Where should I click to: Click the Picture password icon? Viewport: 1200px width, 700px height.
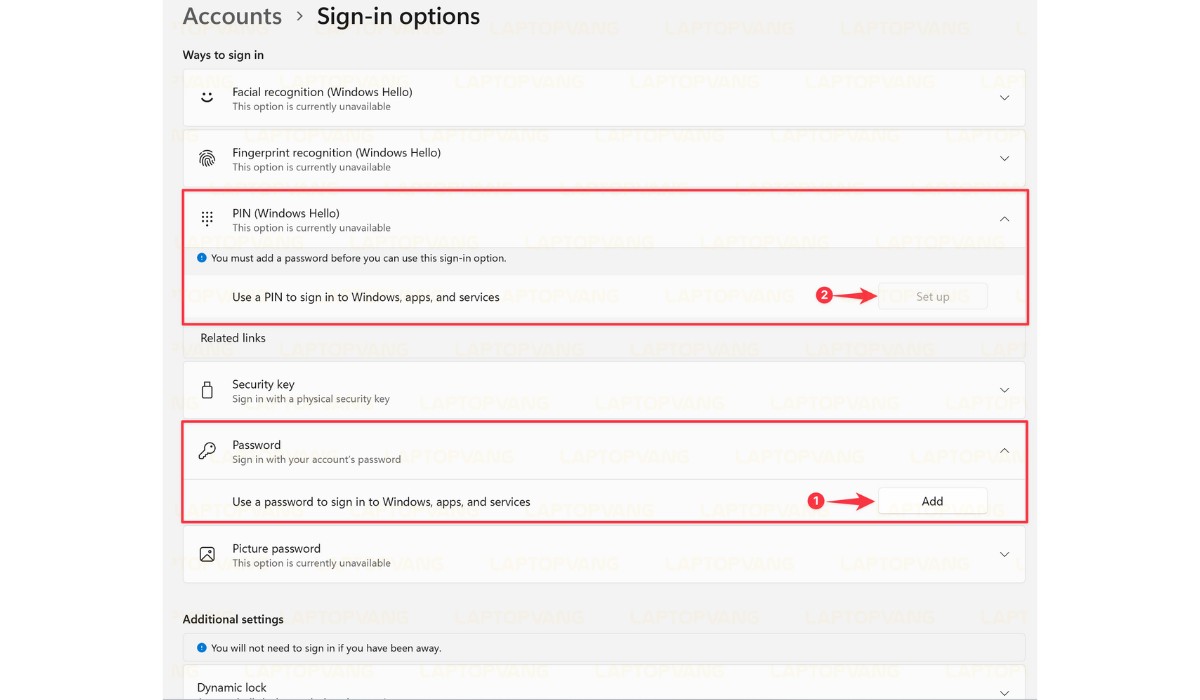(x=207, y=554)
